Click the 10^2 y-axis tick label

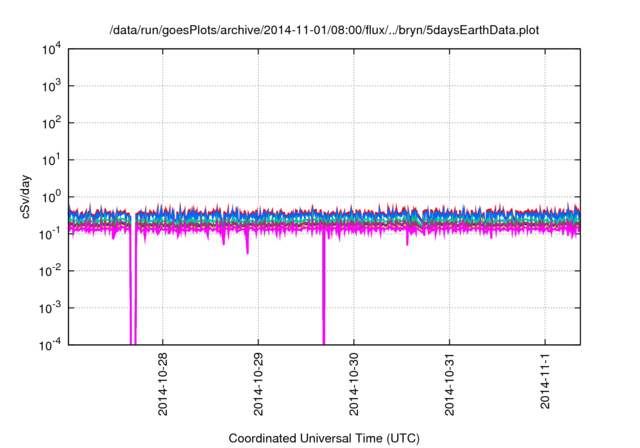pyautogui.click(x=52, y=123)
